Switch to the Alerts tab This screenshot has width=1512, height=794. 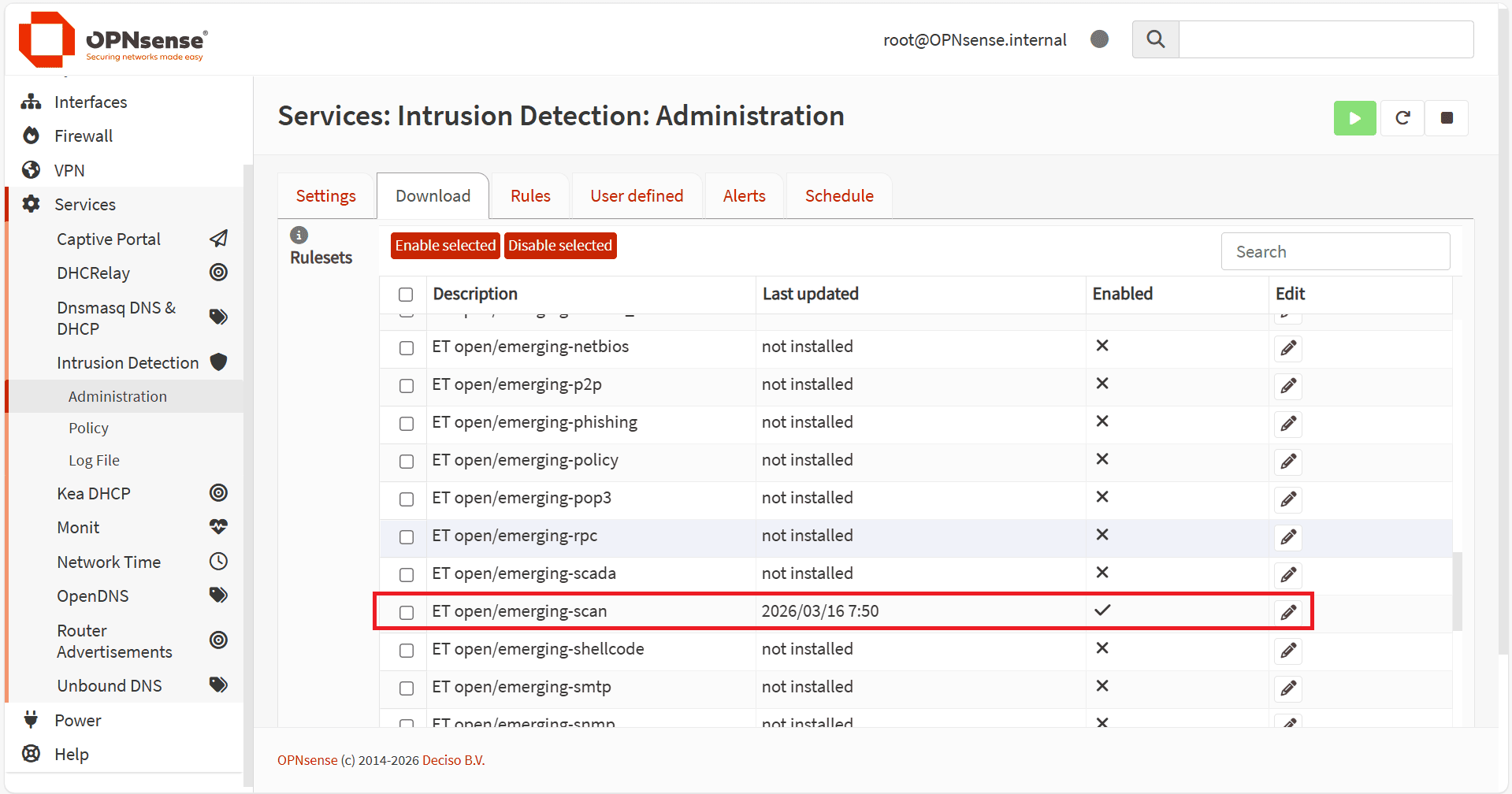(x=744, y=196)
